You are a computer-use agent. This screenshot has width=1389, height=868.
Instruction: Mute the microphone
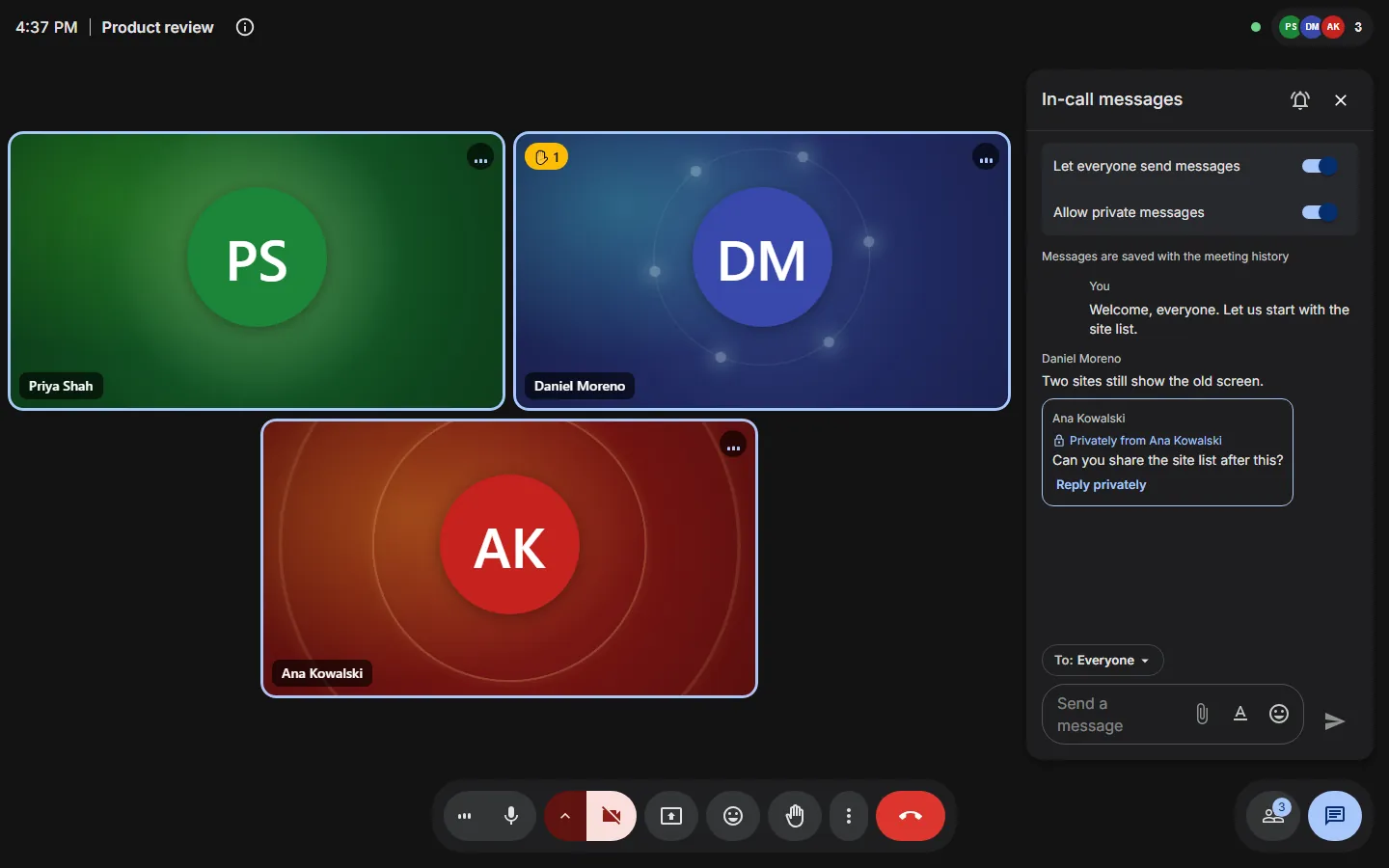point(511,816)
